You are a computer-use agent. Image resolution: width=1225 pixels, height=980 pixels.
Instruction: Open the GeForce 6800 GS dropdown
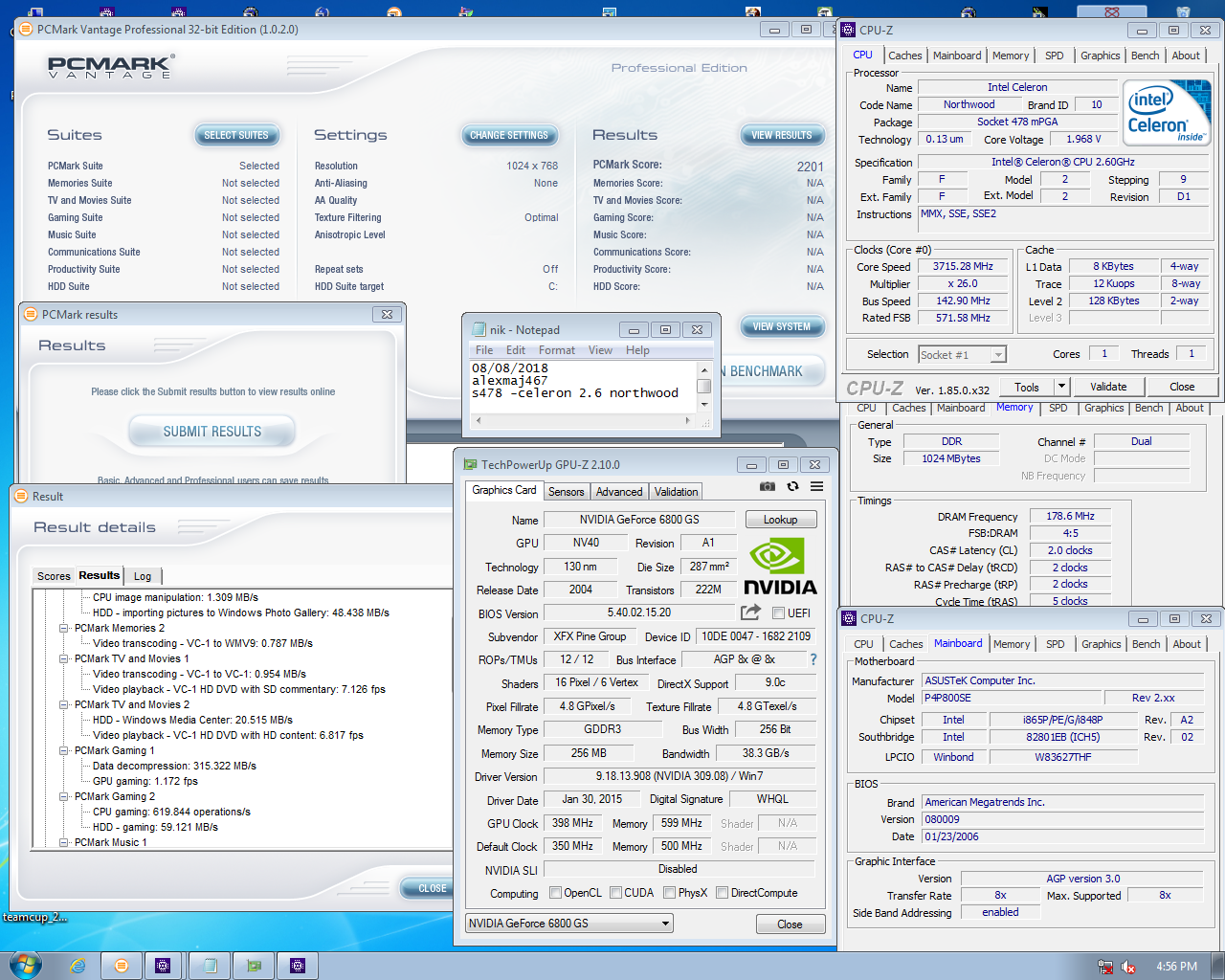[569, 924]
